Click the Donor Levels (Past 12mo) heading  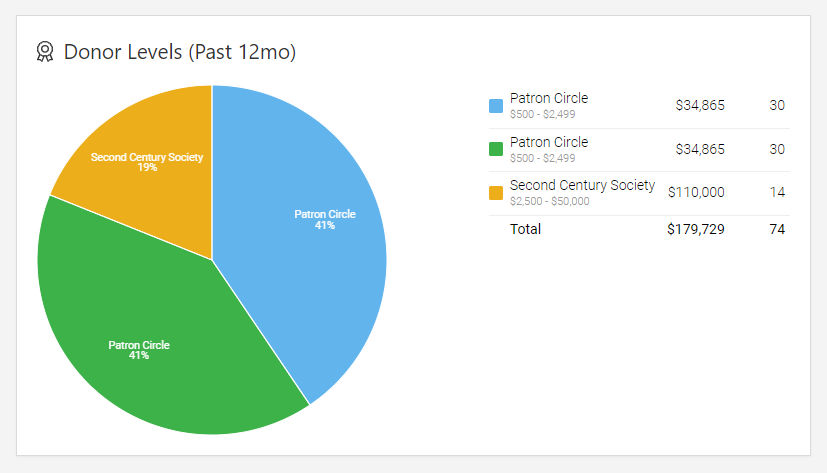180,52
